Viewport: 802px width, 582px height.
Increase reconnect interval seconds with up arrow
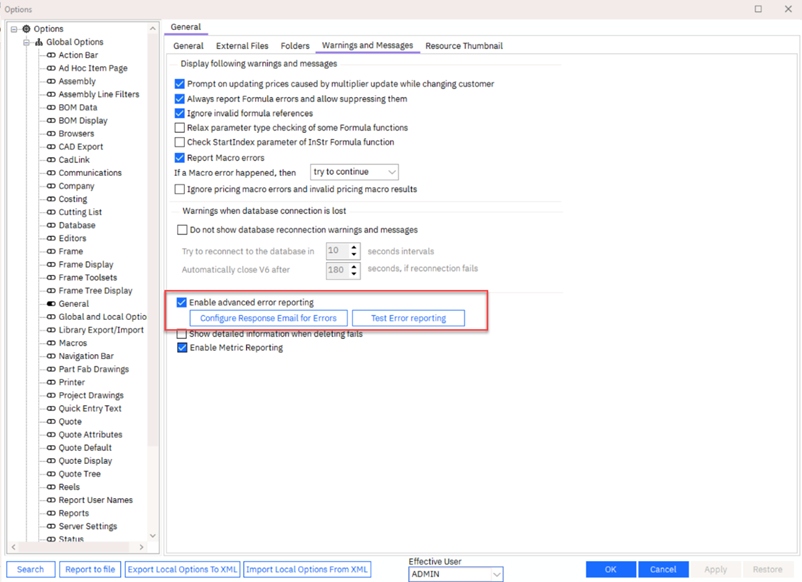pyautogui.click(x=355, y=247)
